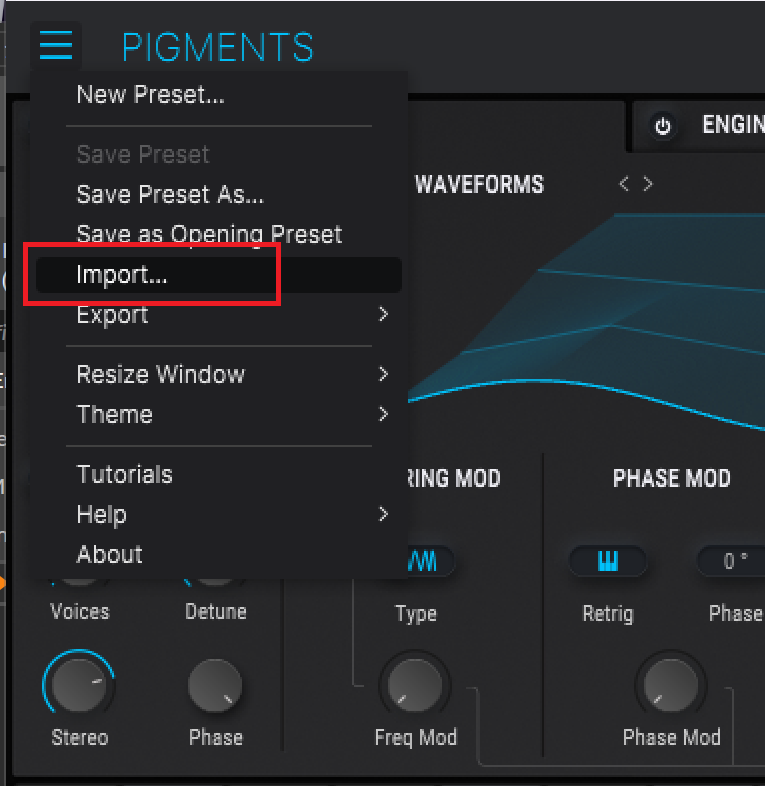Click the Stereo label

80,738
